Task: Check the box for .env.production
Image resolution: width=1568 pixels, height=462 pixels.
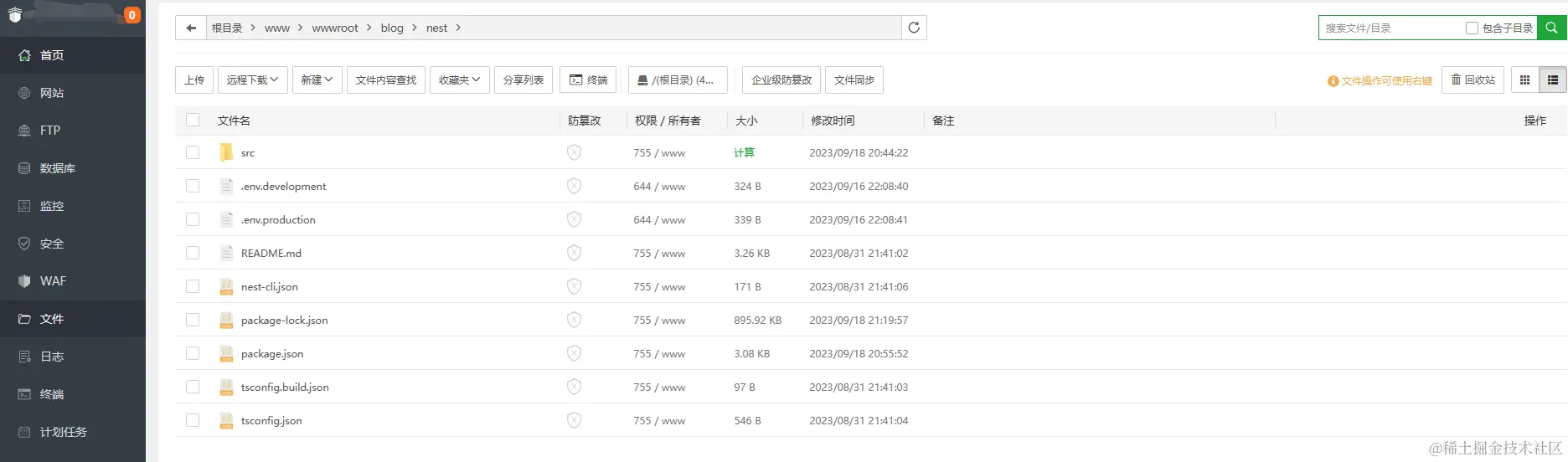Action: click(193, 219)
